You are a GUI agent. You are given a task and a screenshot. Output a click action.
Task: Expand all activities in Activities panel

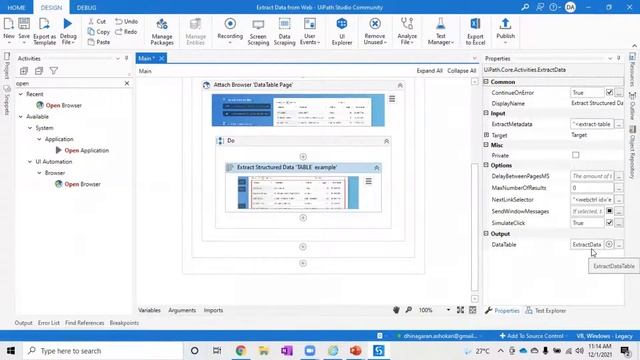click(24, 71)
